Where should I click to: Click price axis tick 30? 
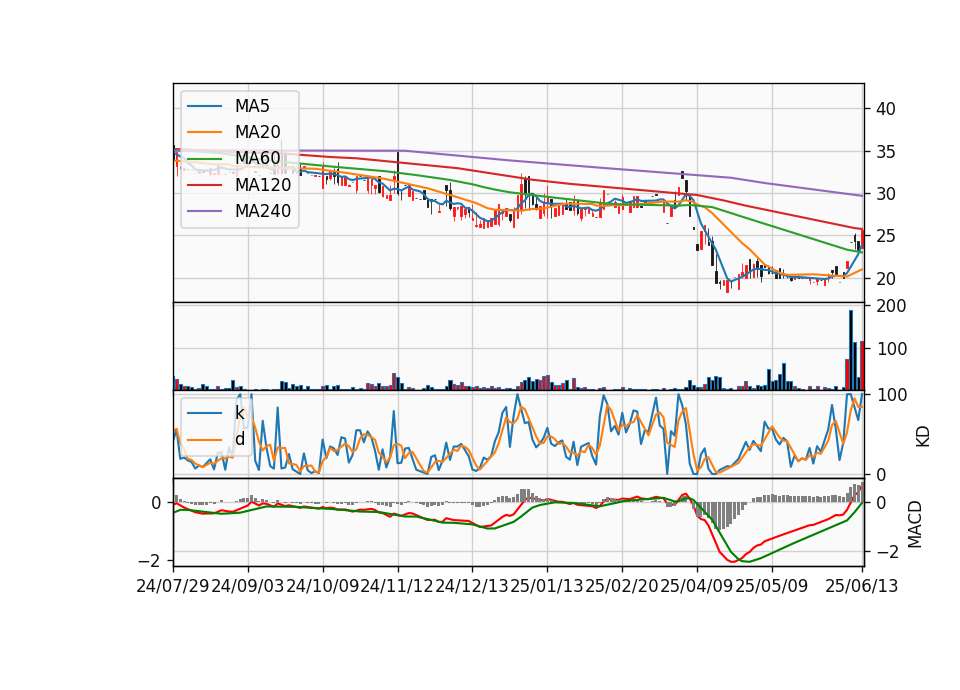tap(886, 194)
